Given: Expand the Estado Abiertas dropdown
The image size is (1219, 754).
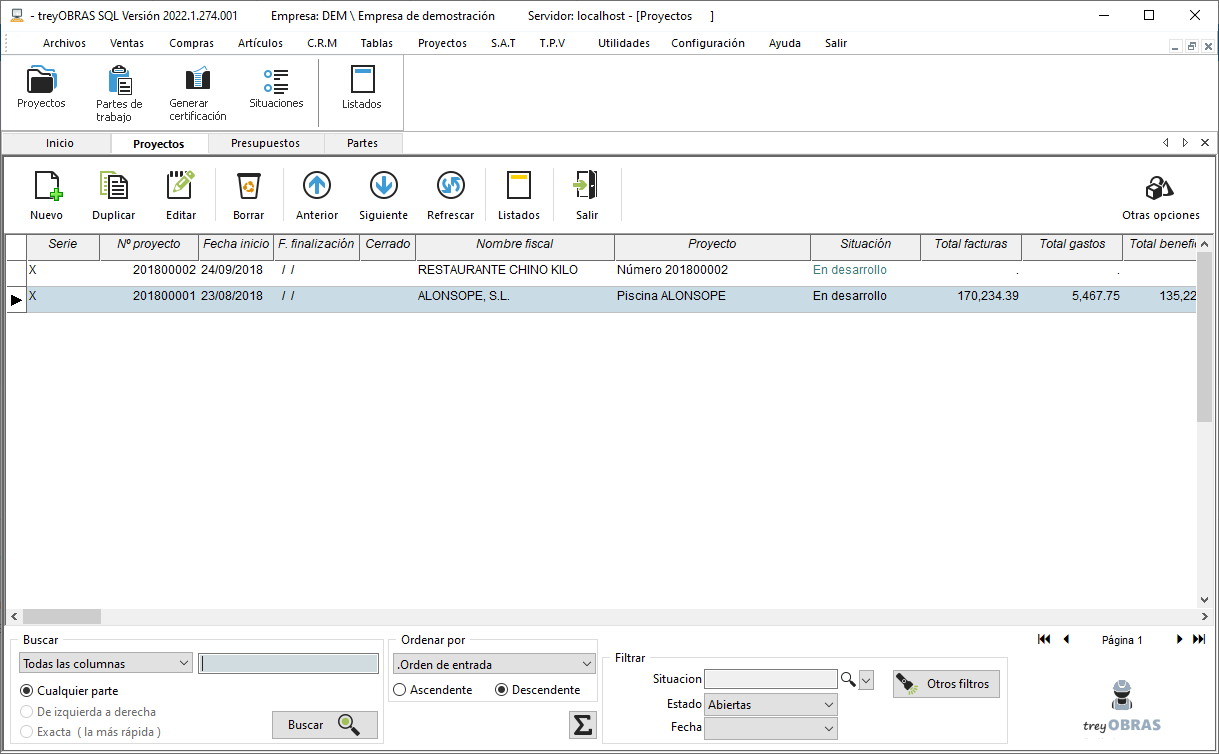Looking at the screenshot, I should (x=771, y=705).
